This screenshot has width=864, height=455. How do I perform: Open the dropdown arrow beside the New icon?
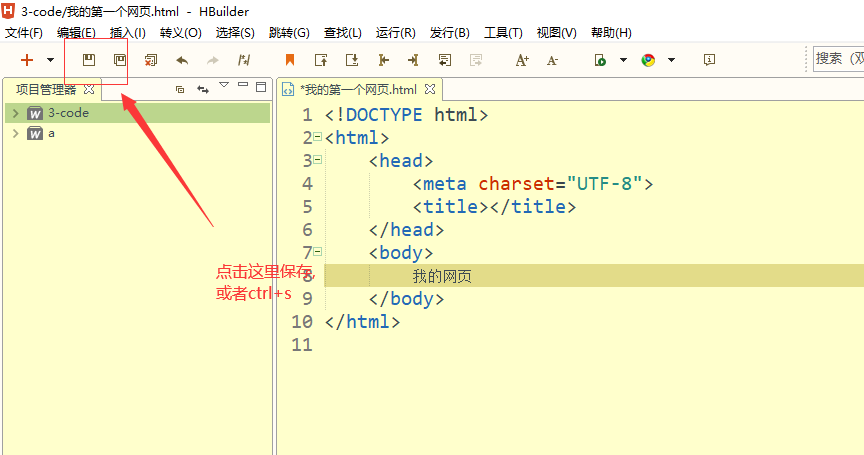click(50, 60)
